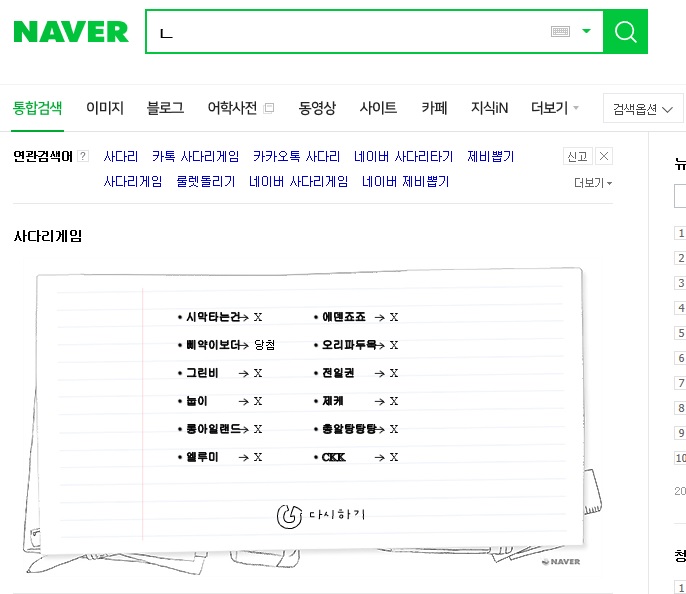Click the 신고 report button
686x594 pixels.
coord(578,156)
